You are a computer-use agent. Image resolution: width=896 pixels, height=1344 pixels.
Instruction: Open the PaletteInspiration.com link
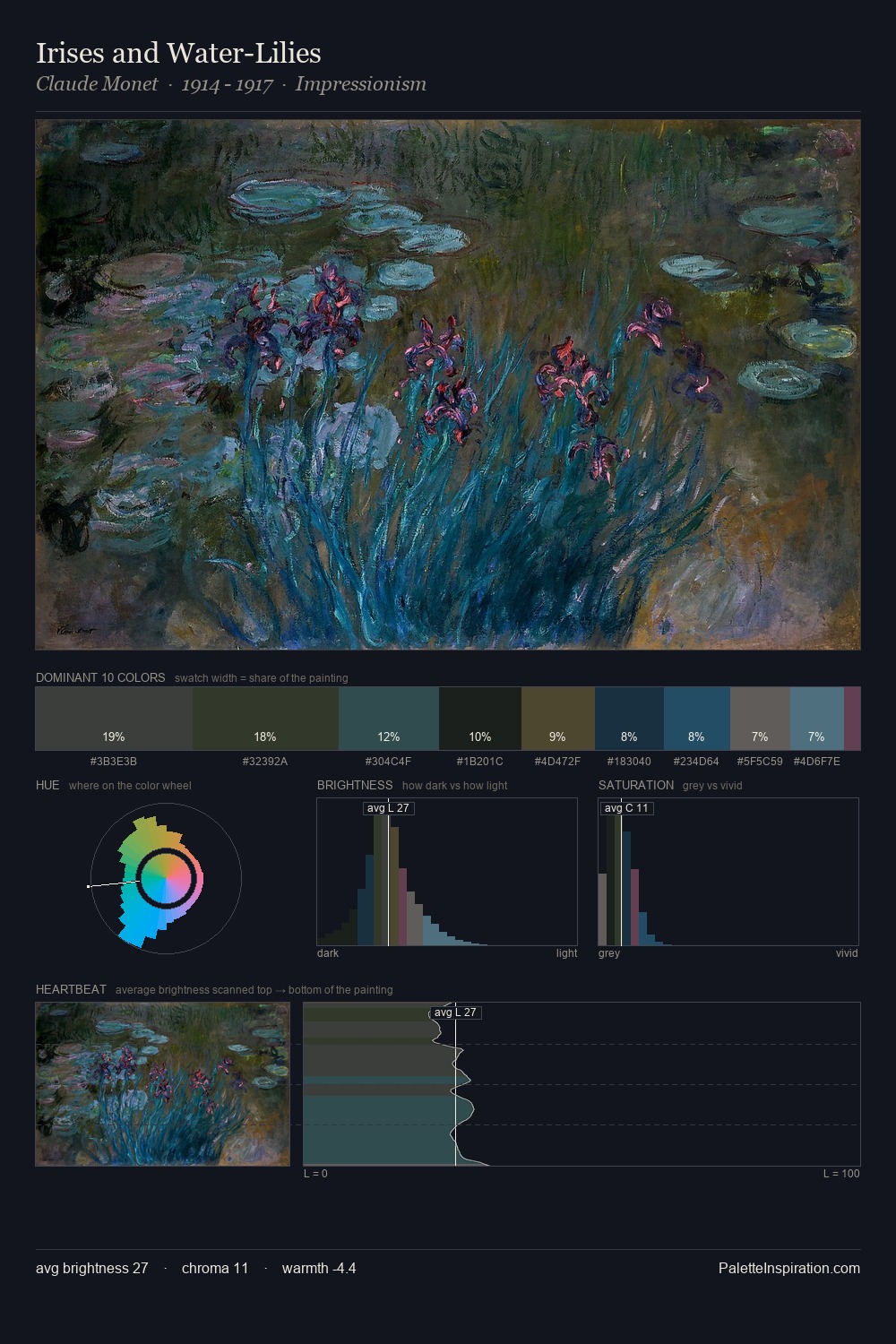tap(789, 1269)
